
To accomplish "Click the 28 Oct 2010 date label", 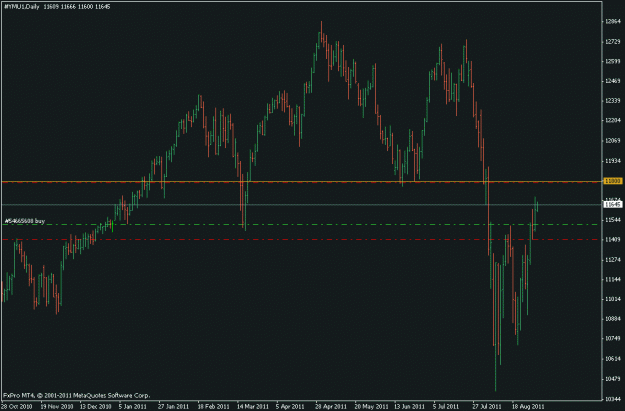I will click(17, 407).
